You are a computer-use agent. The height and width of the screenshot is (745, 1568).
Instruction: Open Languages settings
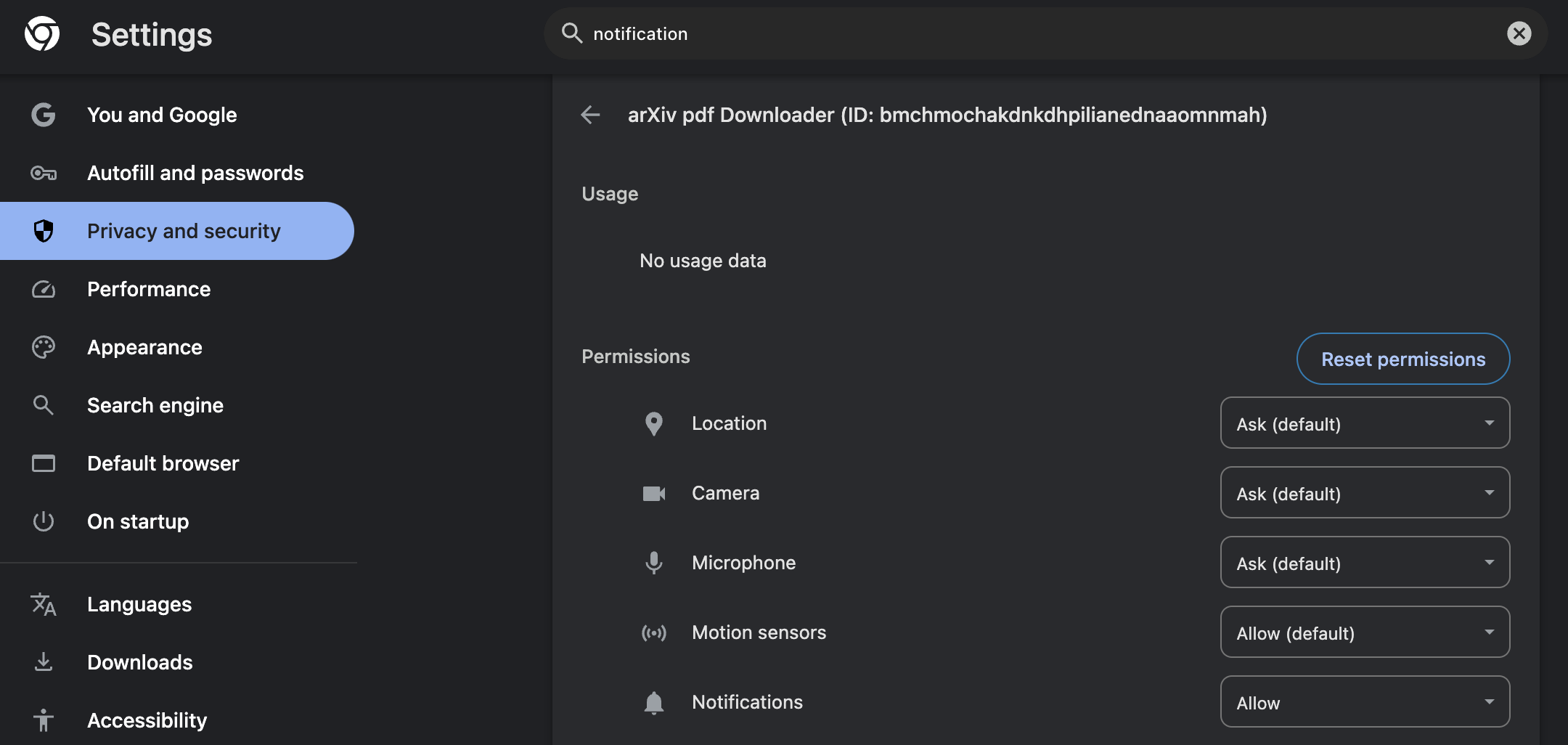[177, 604]
